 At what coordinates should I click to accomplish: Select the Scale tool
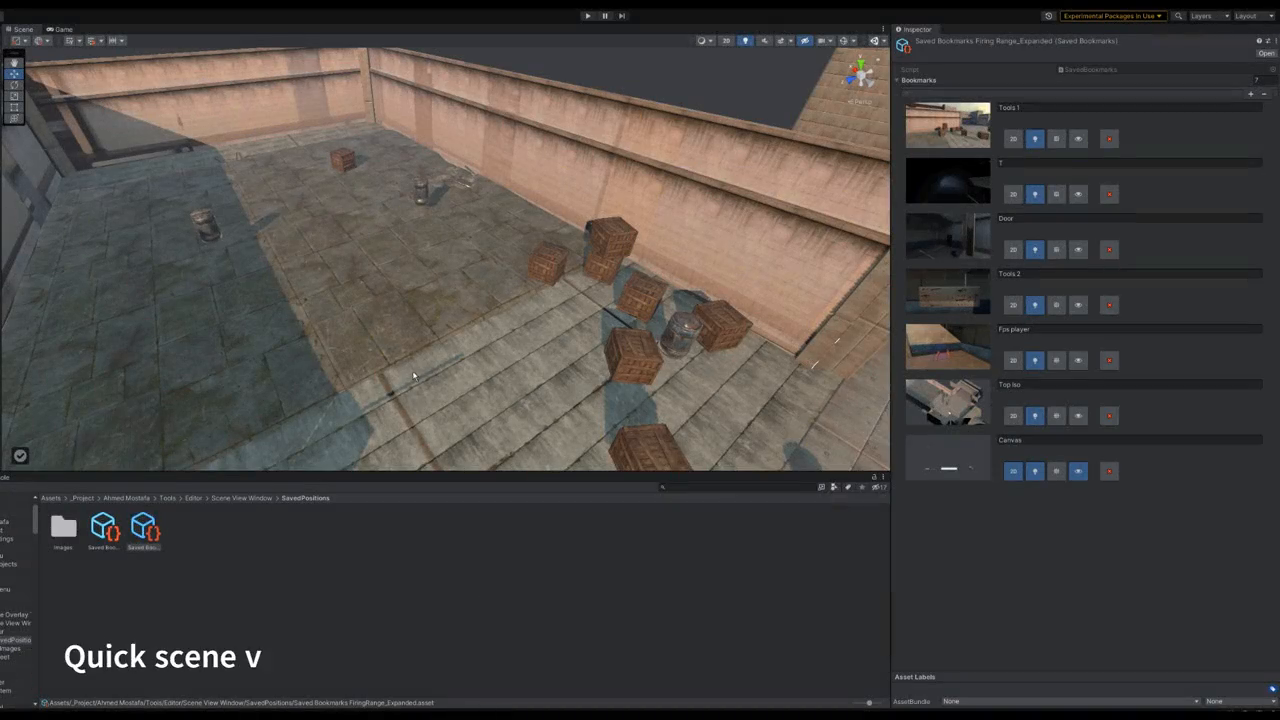point(14,96)
